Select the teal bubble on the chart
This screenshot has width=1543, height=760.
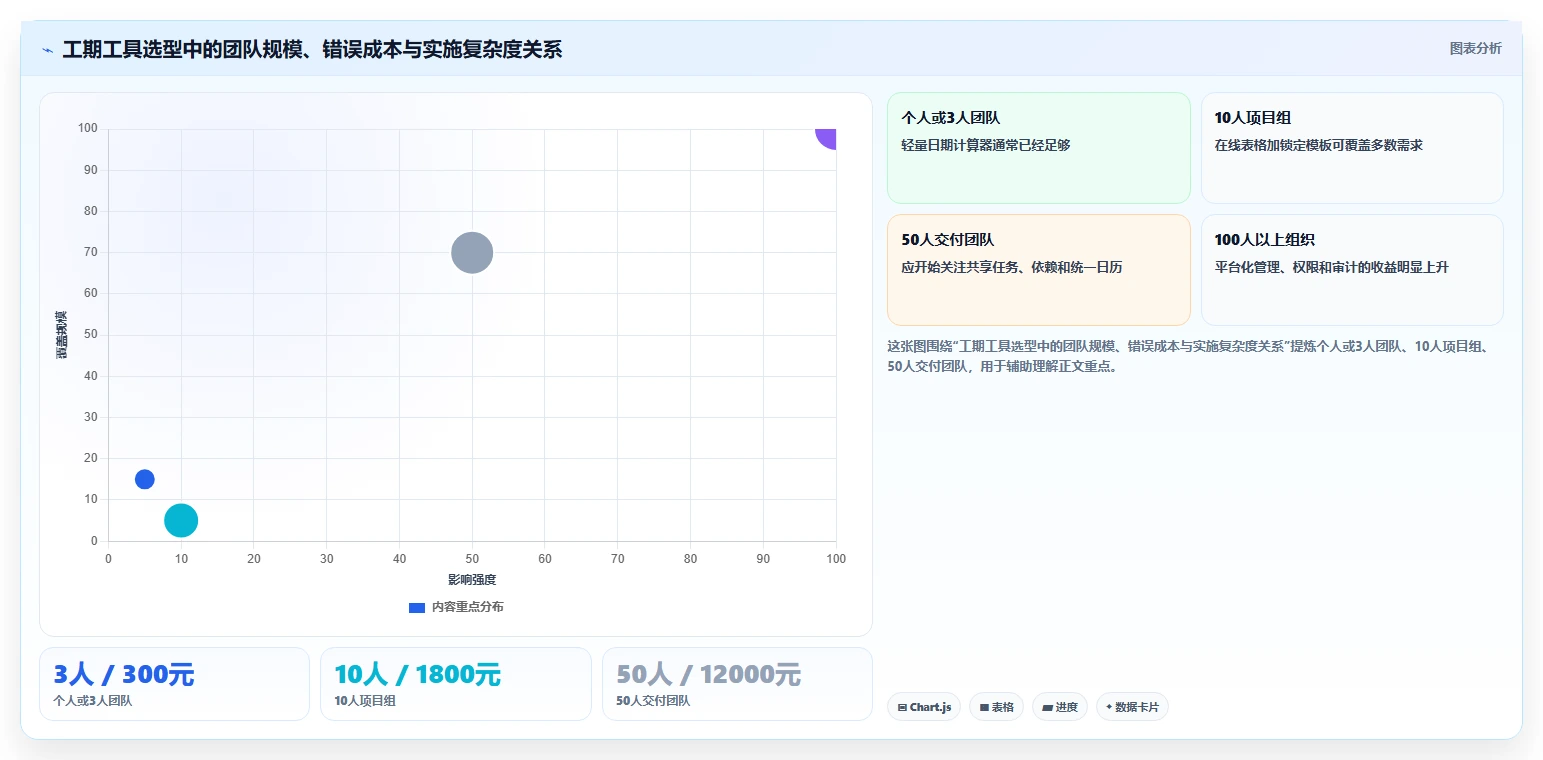point(181,520)
